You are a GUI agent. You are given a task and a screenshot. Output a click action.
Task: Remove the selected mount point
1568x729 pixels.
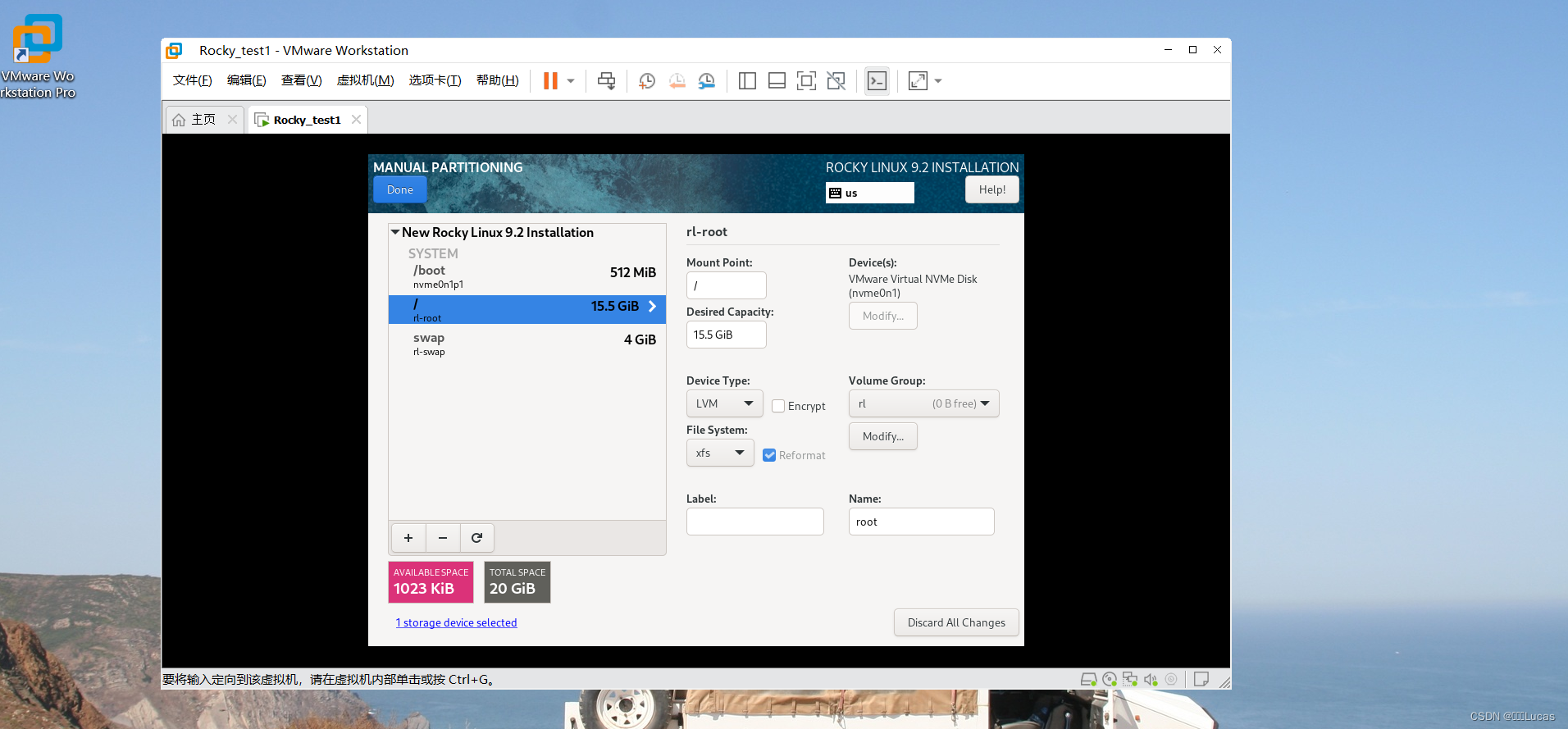point(443,538)
